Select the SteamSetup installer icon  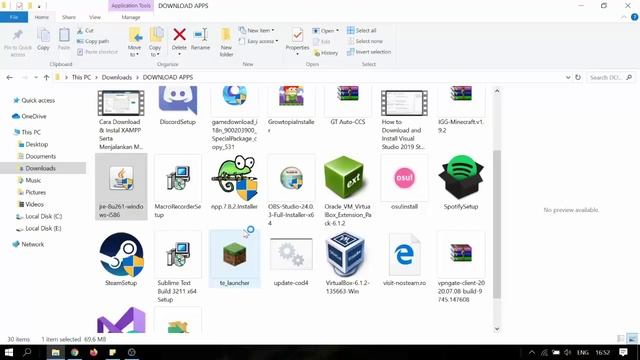[x=121, y=255]
